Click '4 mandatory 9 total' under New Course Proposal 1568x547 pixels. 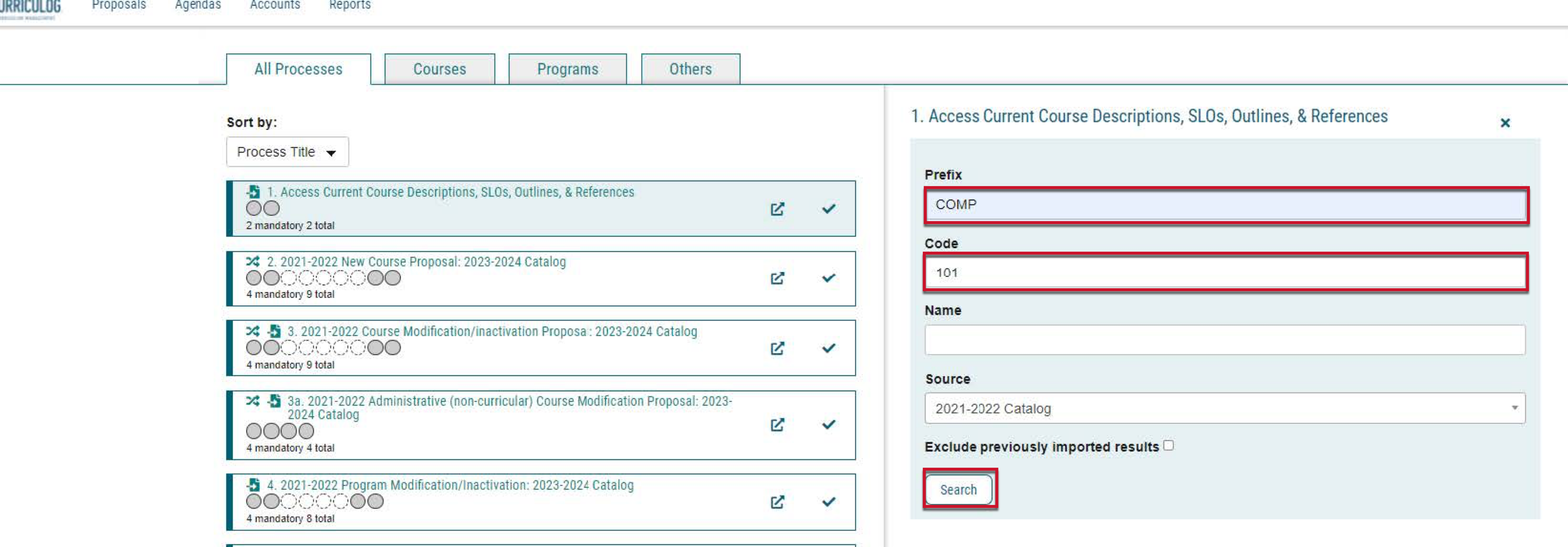pos(290,294)
